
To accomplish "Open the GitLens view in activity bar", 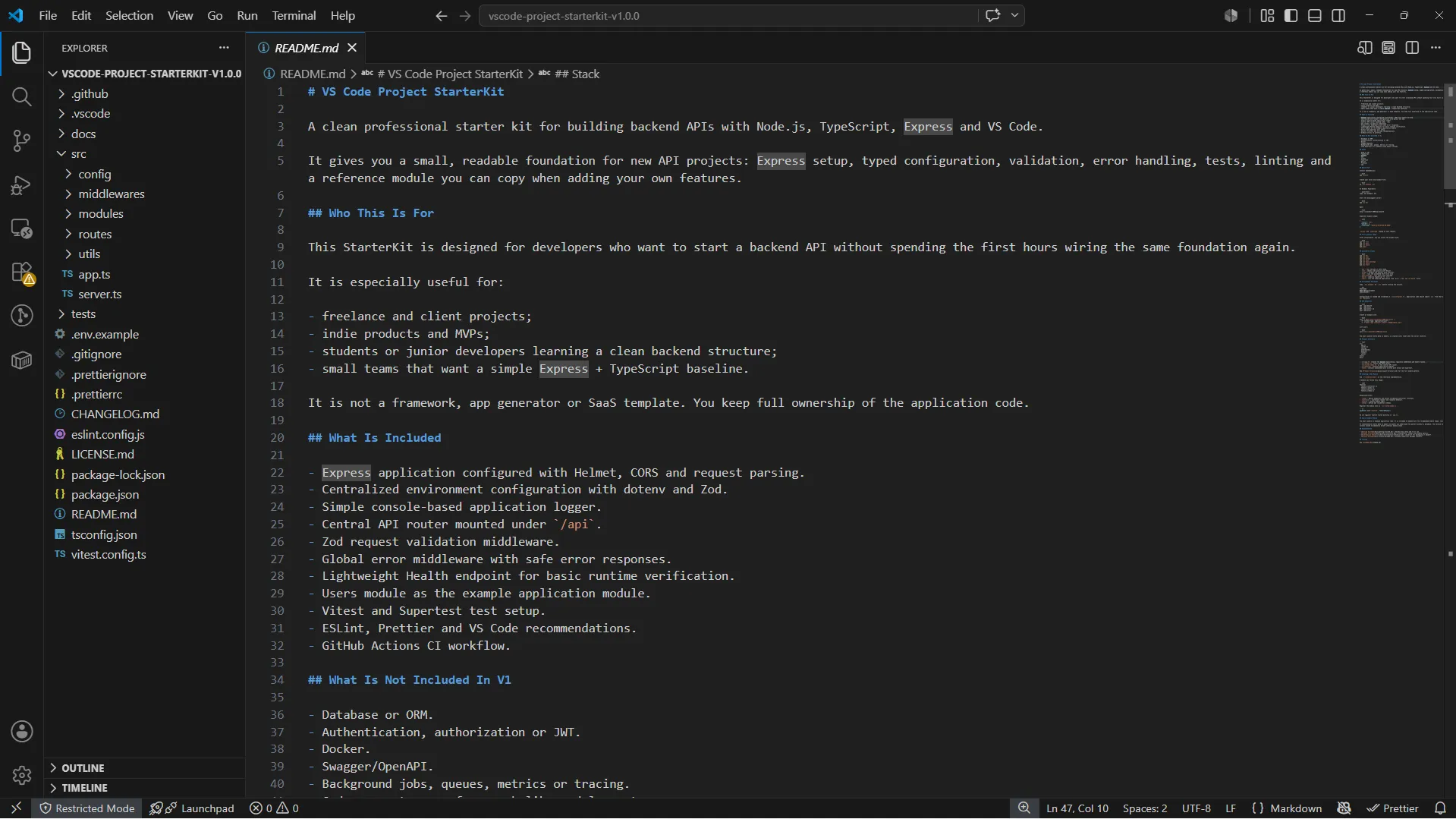I will [x=21, y=316].
